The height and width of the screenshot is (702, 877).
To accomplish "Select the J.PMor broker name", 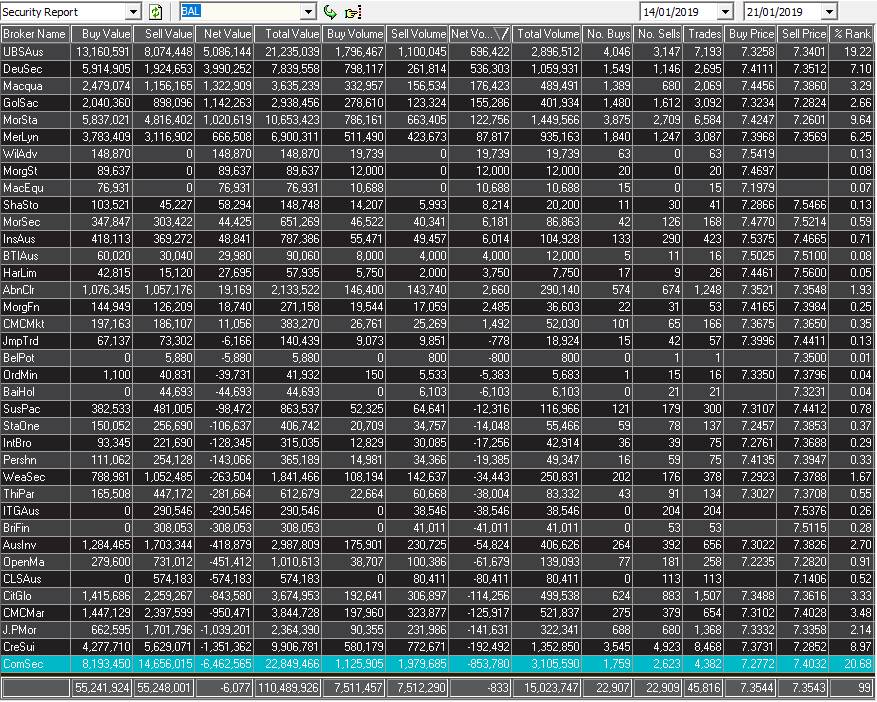I will (x=20, y=630).
